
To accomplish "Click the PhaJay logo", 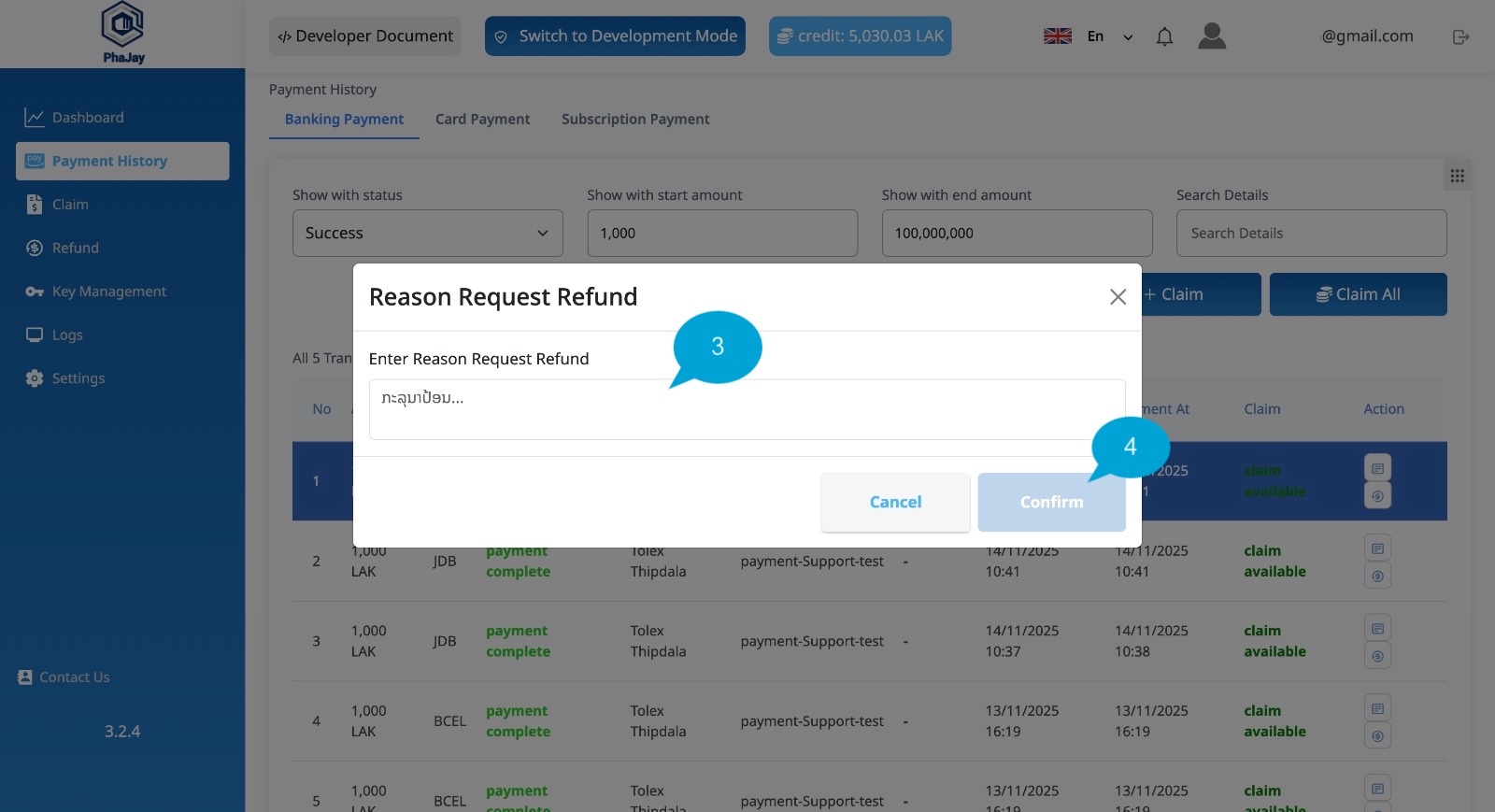I will click(123, 33).
